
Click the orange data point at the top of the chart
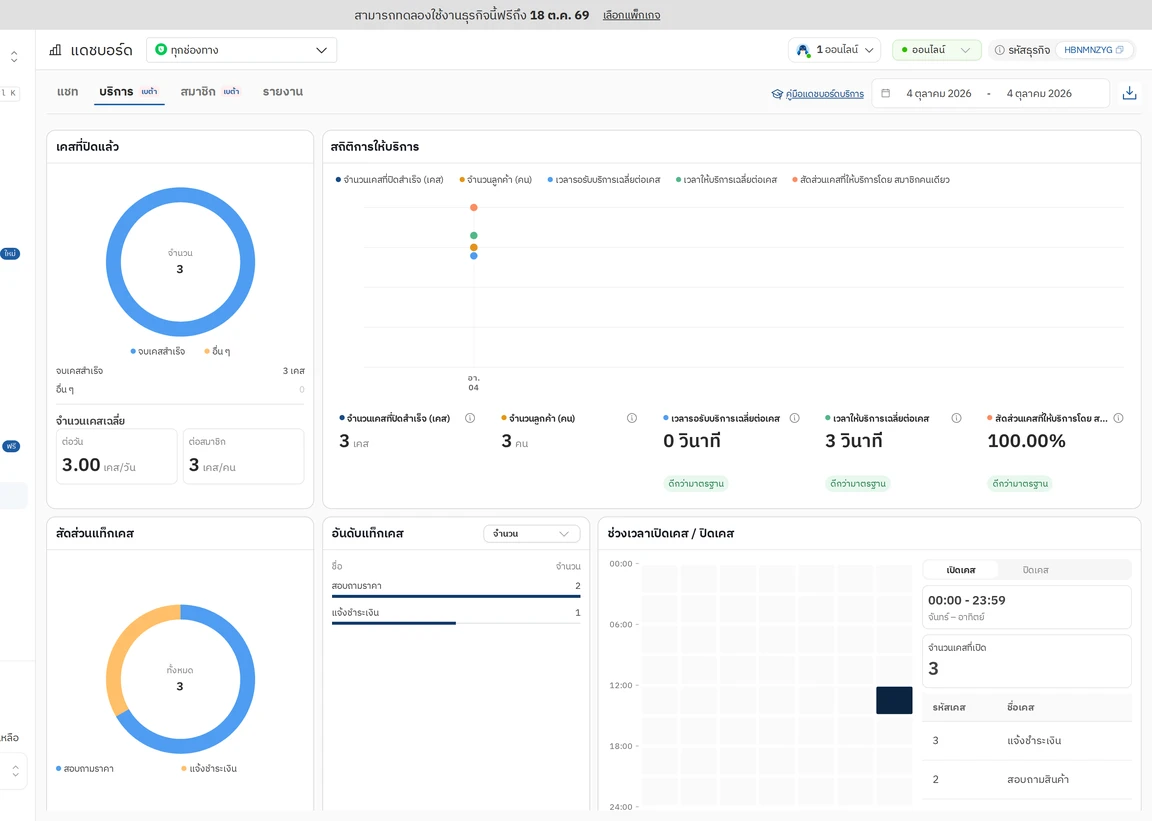pyautogui.click(x=474, y=207)
